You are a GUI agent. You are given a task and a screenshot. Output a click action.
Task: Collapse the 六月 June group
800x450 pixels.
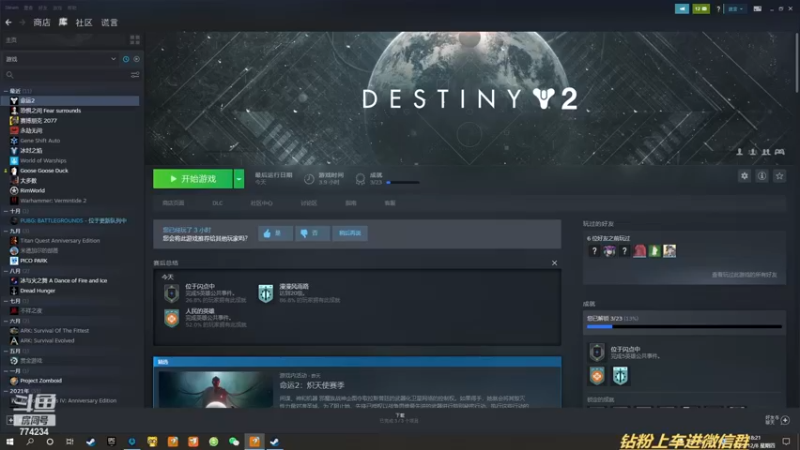tap(6, 320)
